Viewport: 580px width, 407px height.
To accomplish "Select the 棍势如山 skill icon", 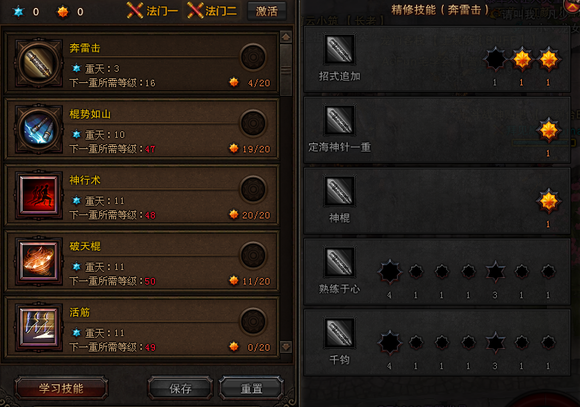I will click(x=38, y=130).
